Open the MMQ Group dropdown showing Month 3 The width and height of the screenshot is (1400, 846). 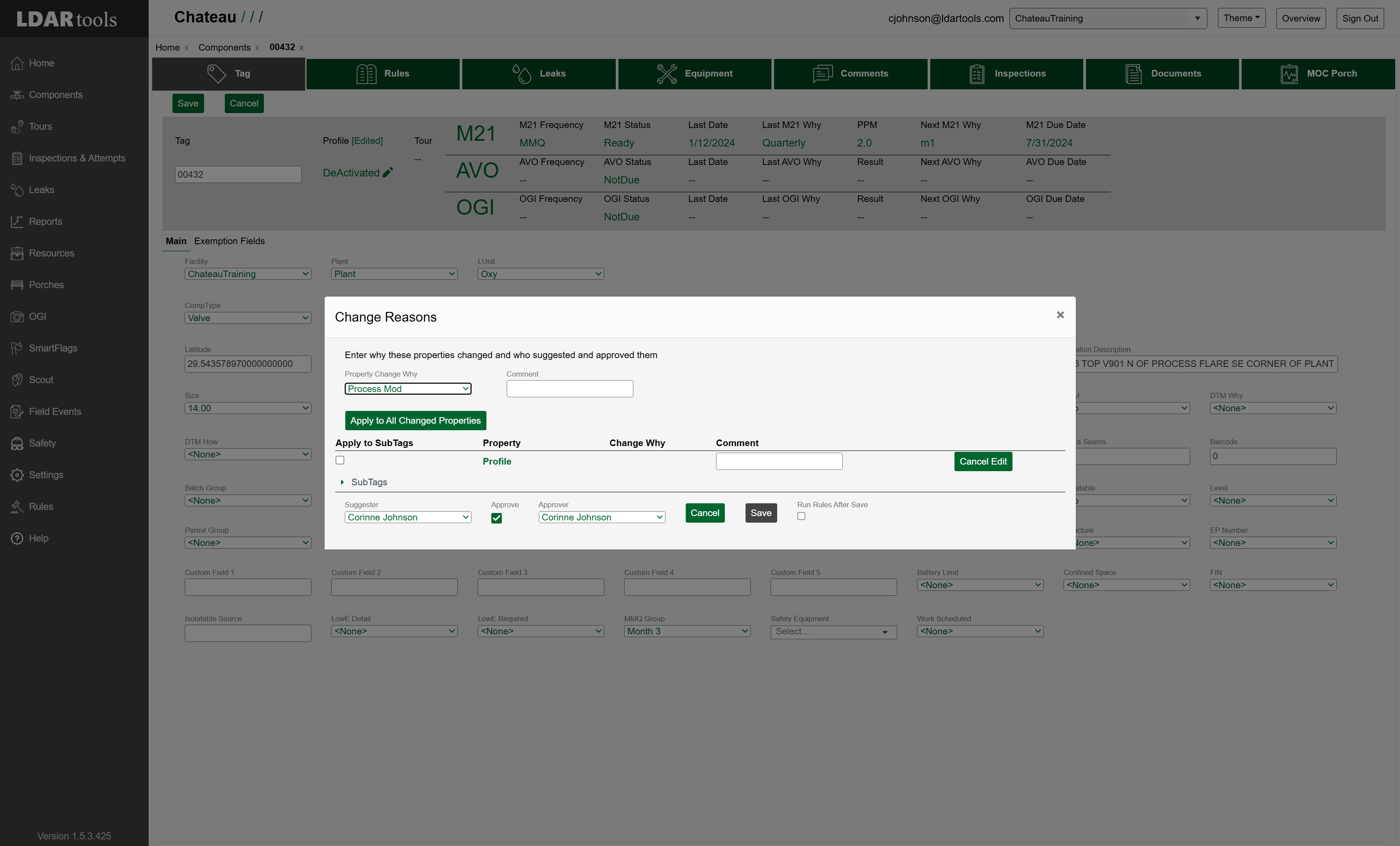687,631
